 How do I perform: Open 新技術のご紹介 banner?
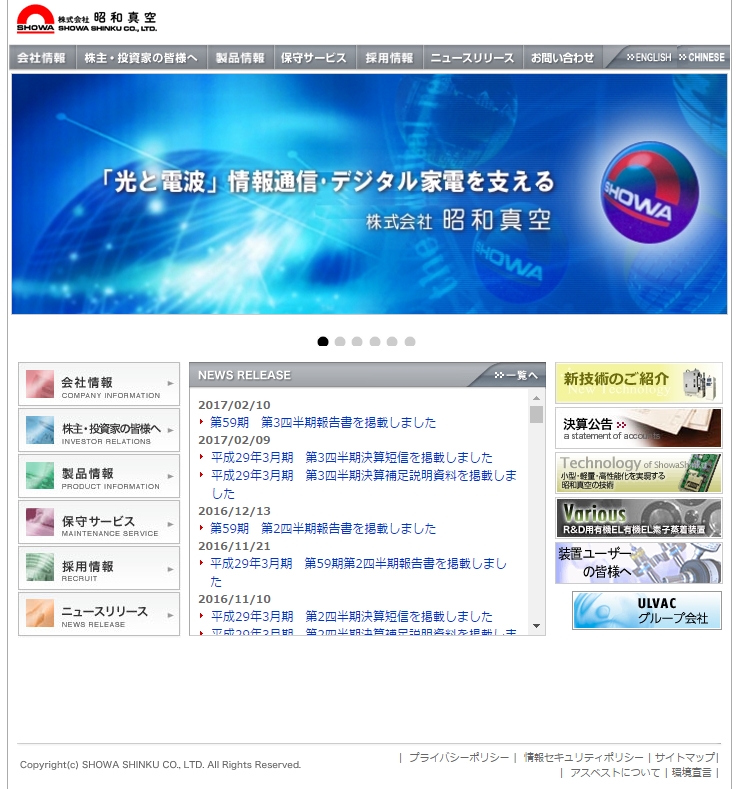(x=638, y=383)
